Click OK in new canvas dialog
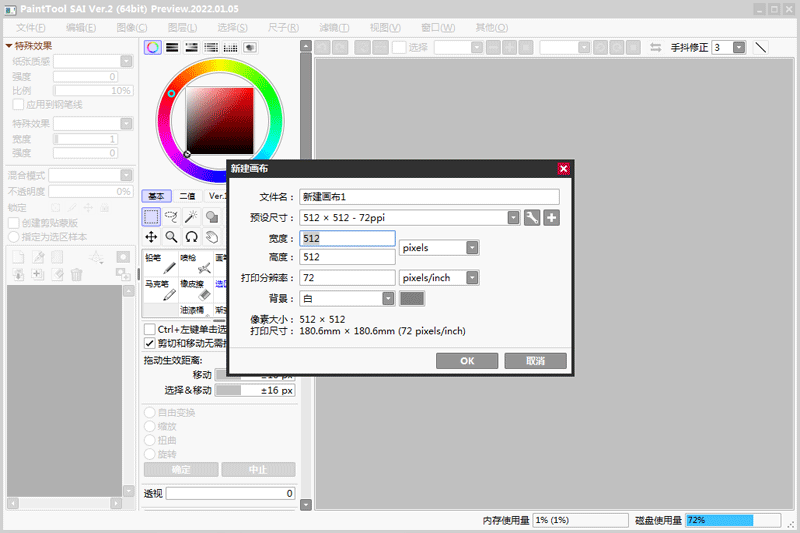Image resolution: width=800 pixels, height=533 pixels. click(467, 361)
